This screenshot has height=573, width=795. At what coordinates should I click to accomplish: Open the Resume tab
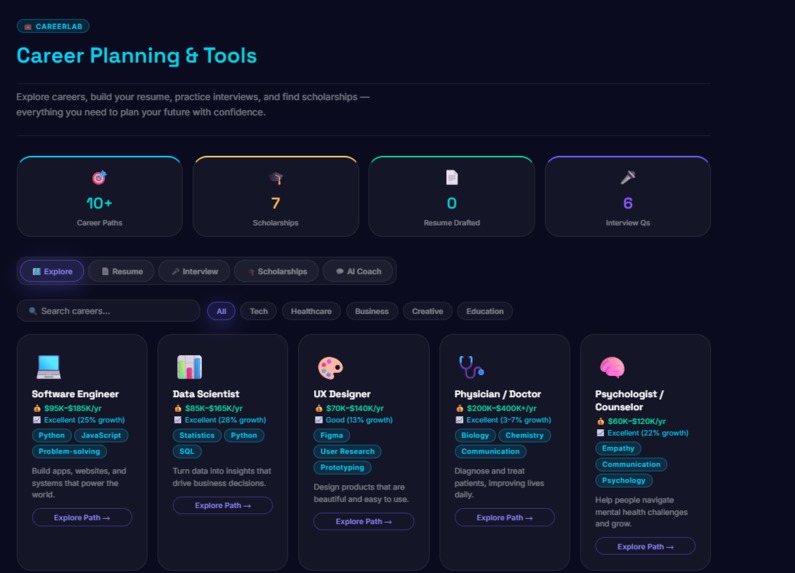point(121,271)
